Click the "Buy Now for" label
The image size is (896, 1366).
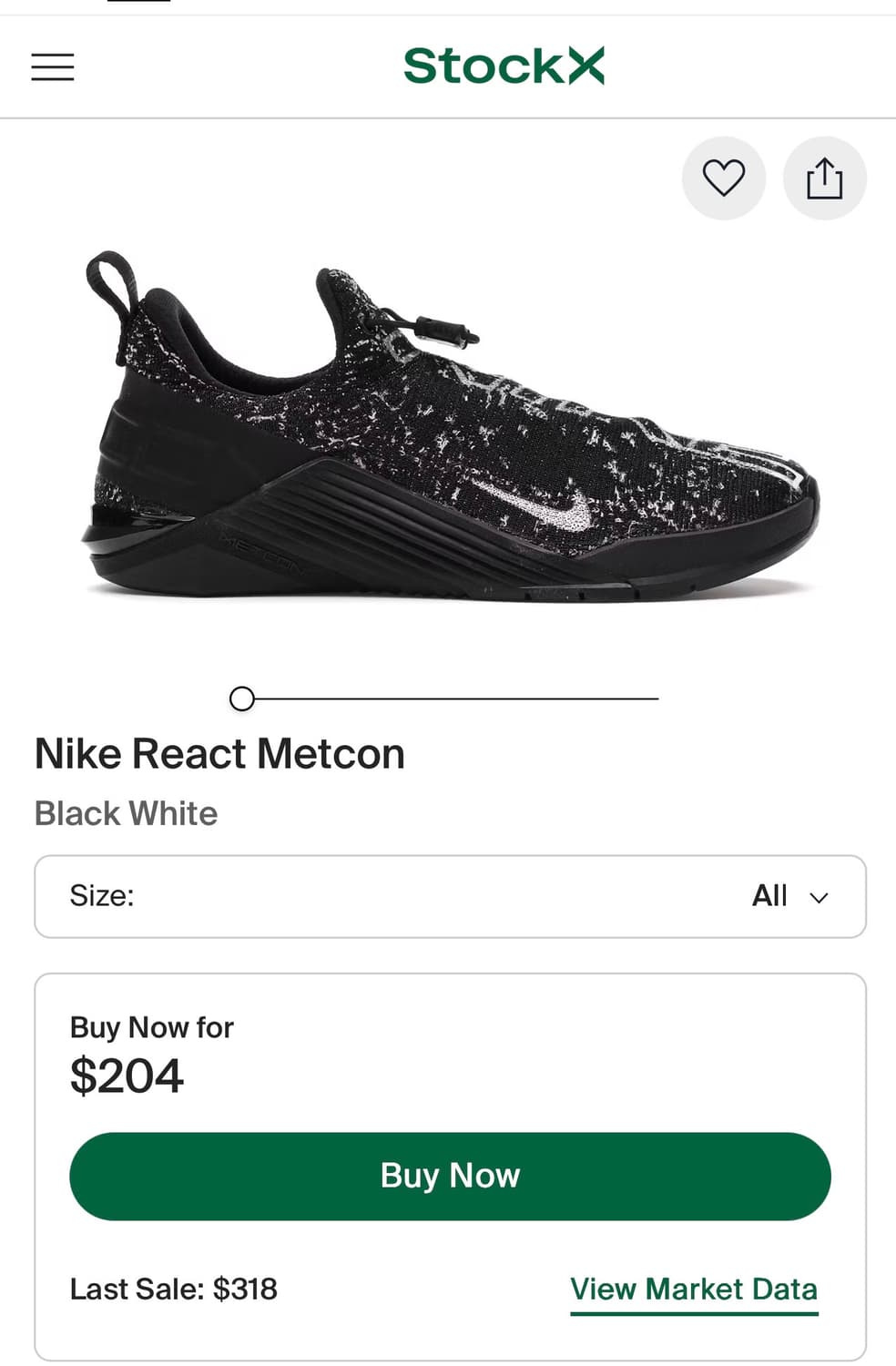[x=151, y=1027]
